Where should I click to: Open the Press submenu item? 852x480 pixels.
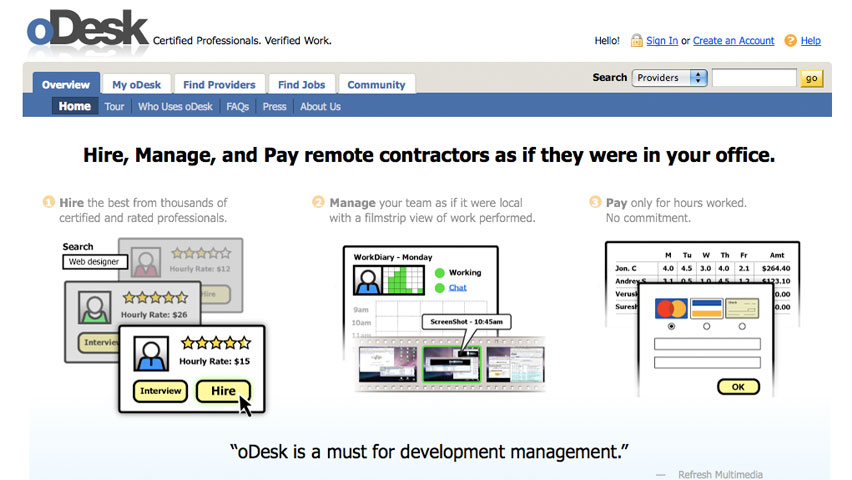pyautogui.click(x=274, y=107)
